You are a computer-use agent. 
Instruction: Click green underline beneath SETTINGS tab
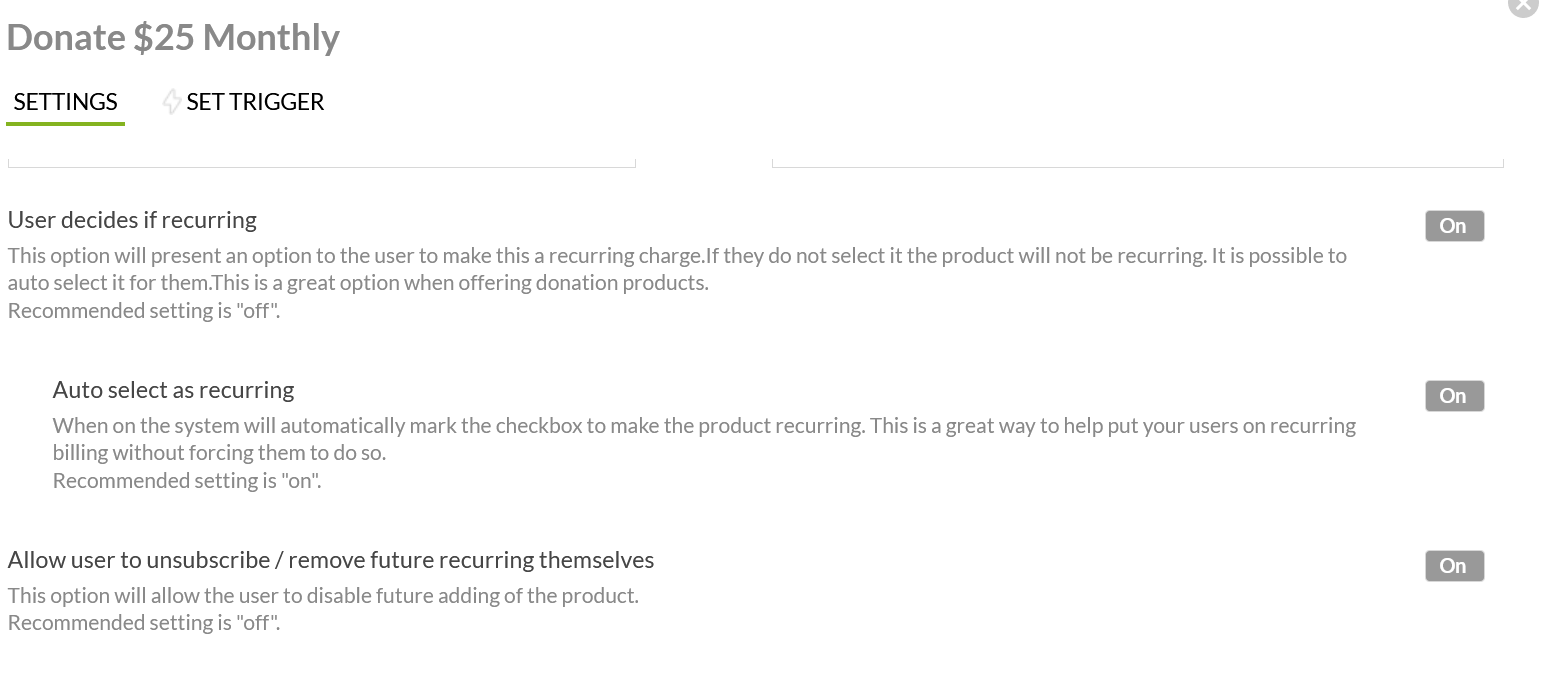point(65,124)
